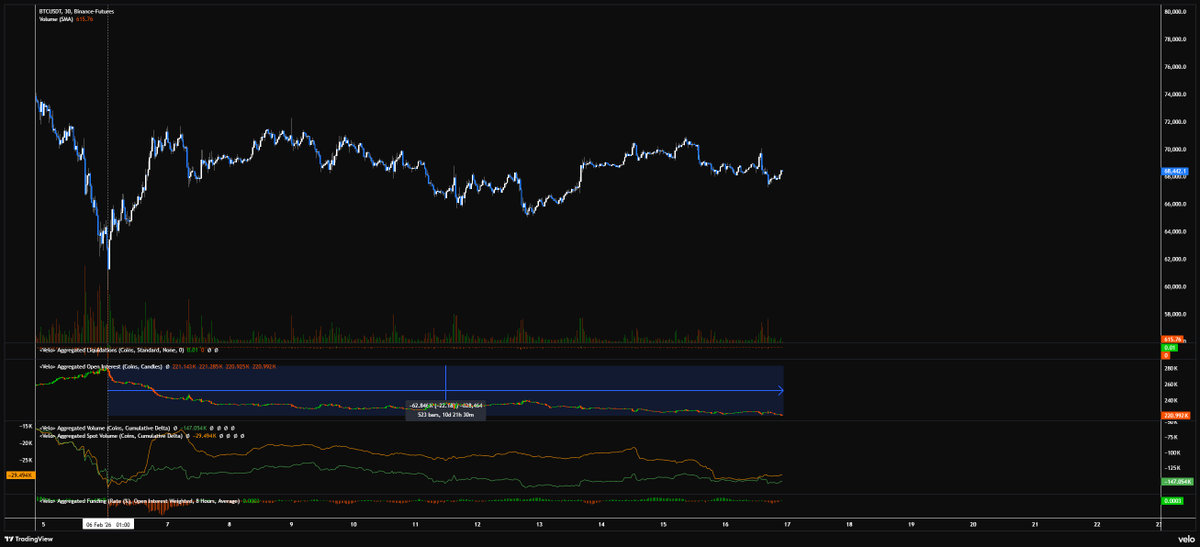Click the 06 Feb '26 01:00 time label

point(108,524)
